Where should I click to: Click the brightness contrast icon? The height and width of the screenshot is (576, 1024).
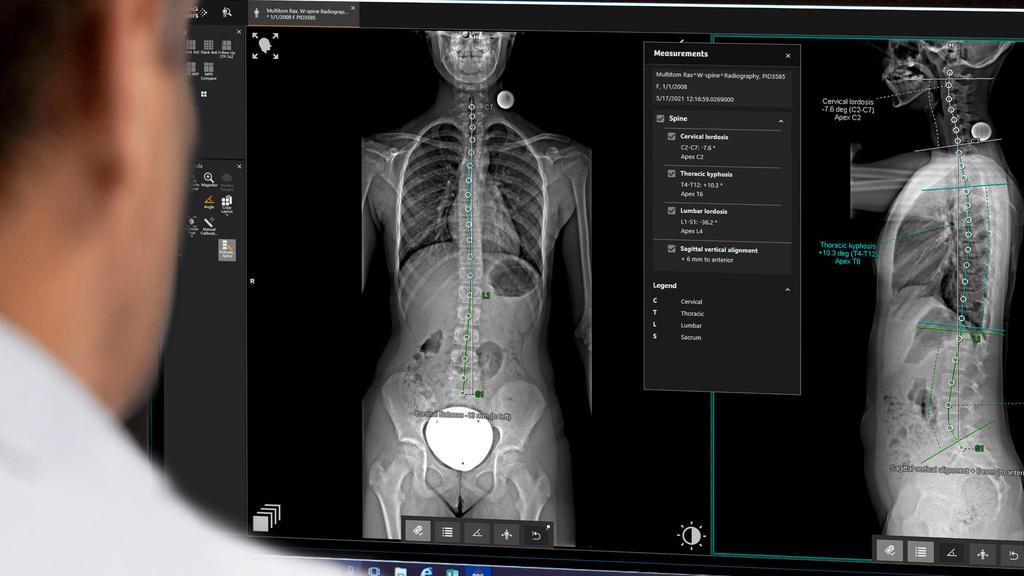[x=691, y=536]
